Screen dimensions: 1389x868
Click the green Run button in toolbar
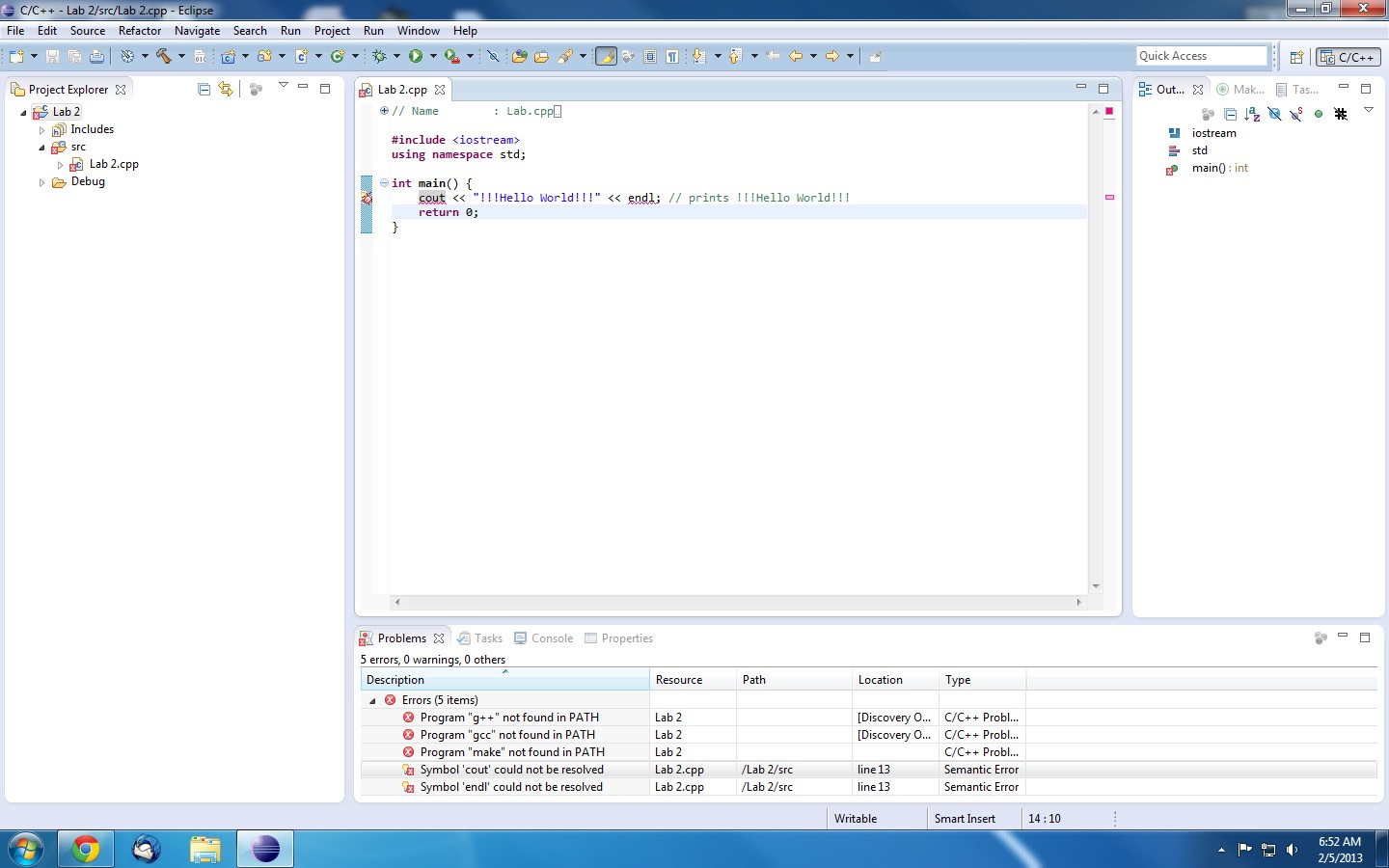tap(416, 57)
